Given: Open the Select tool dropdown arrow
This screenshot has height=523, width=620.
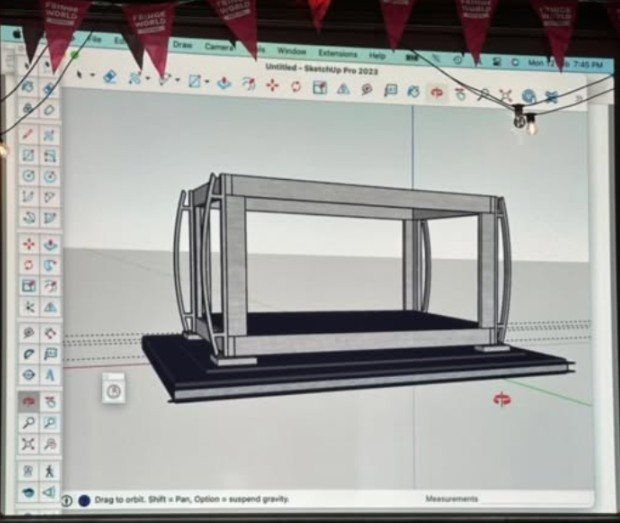Looking at the screenshot, I should pyautogui.click(x=93, y=74).
